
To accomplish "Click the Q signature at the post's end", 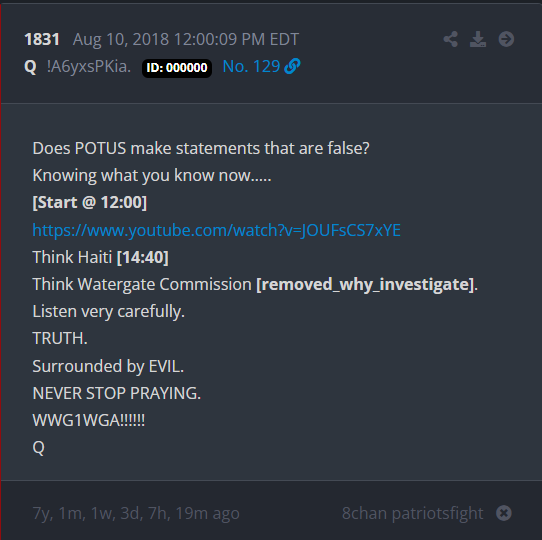I will (38, 448).
